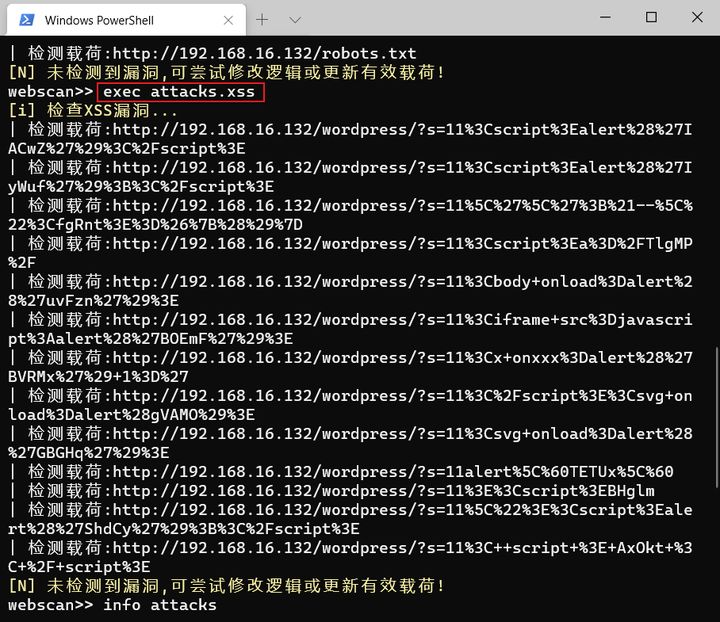This screenshot has height=622, width=720.
Task: Click the terminal vertical scrollbar thumb
Action: [717, 417]
